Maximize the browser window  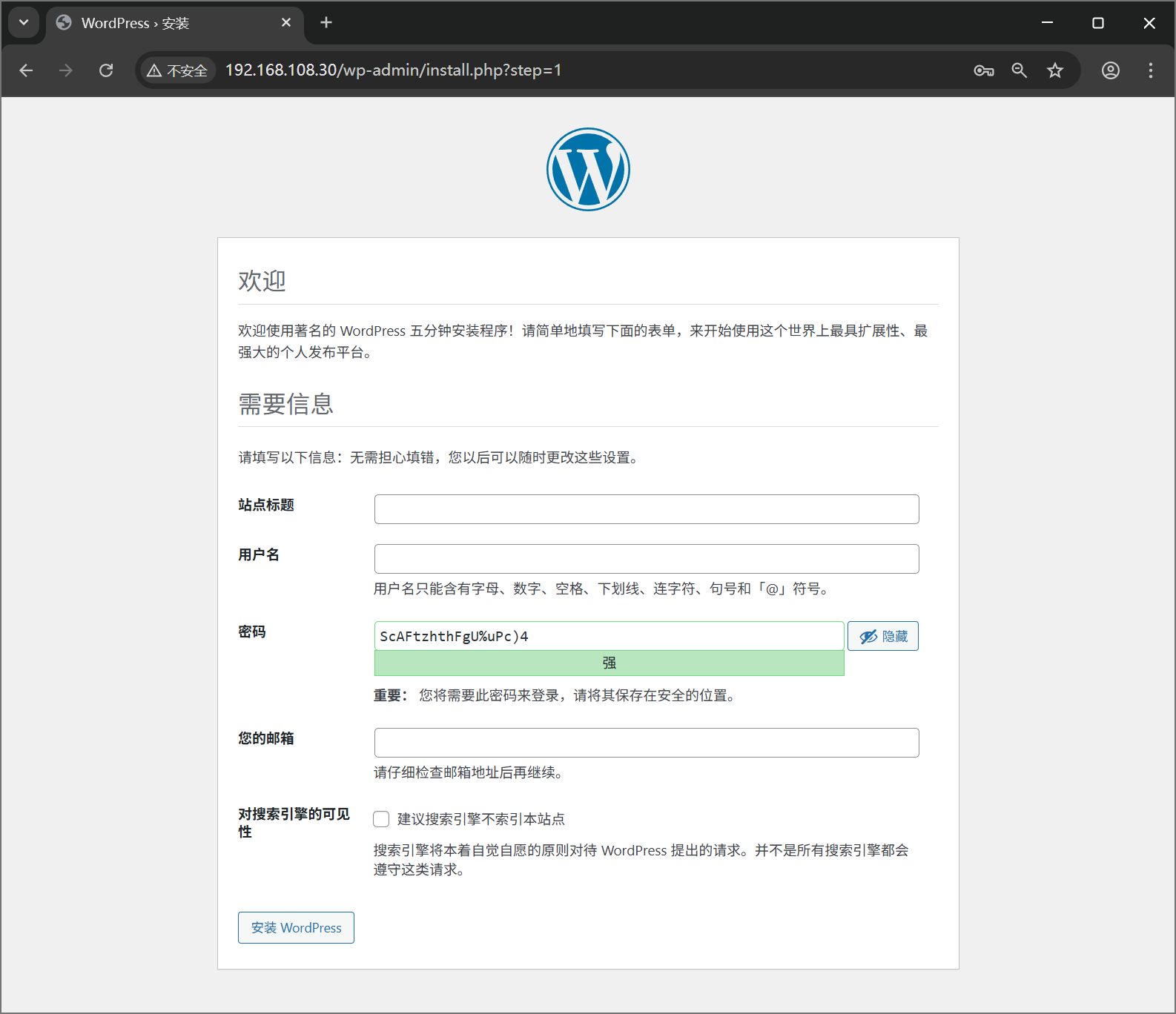click(1098, 22)
